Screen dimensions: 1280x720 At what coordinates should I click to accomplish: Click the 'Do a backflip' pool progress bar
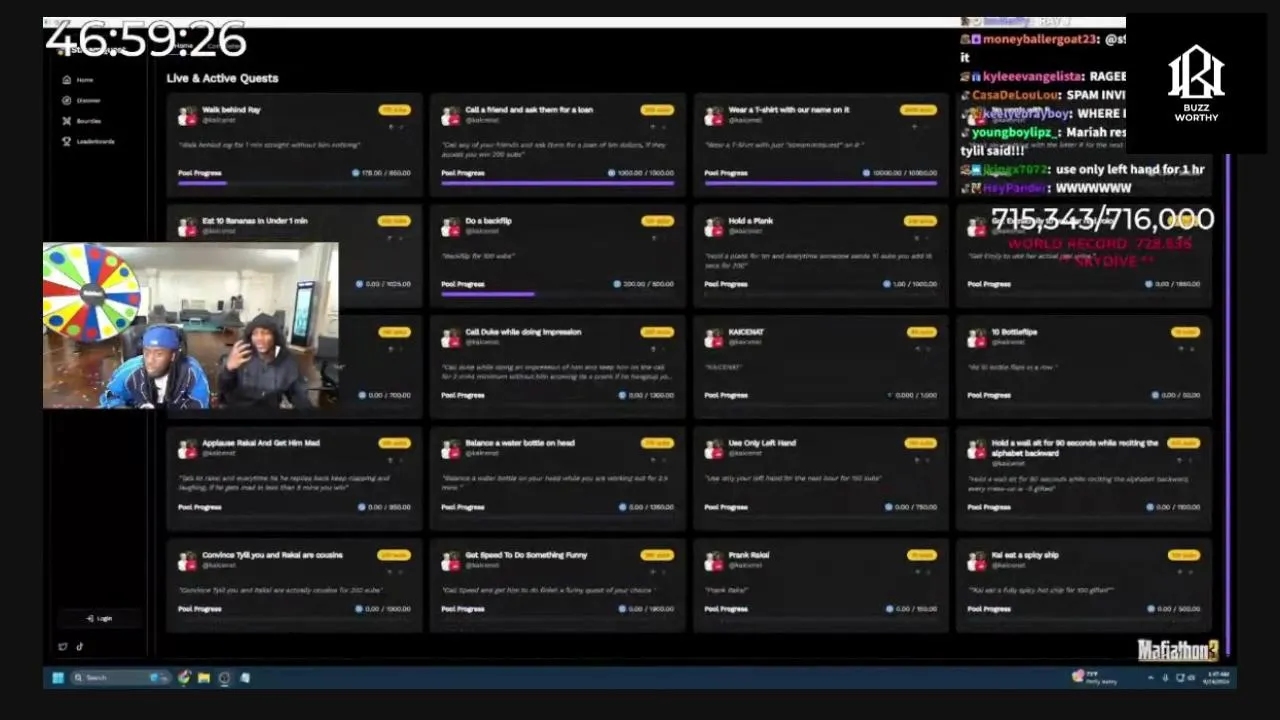557,294
